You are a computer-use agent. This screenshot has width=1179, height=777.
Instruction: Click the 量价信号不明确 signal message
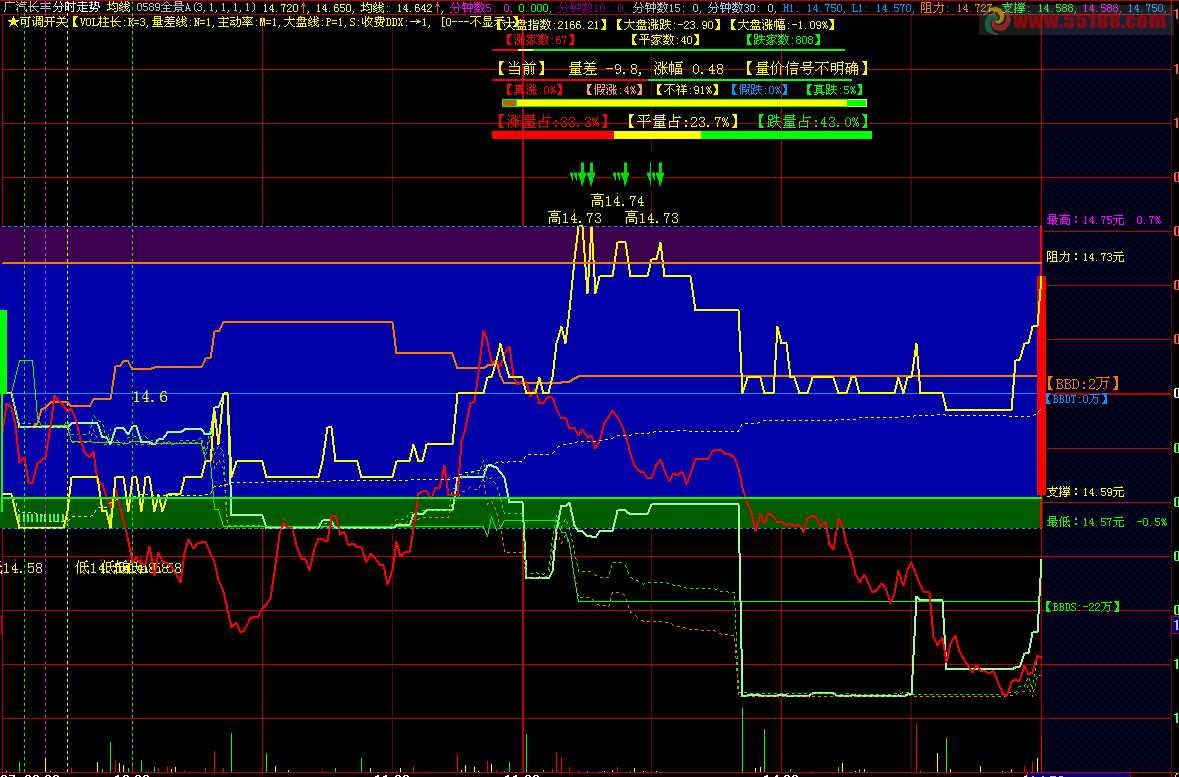(807, 69)
